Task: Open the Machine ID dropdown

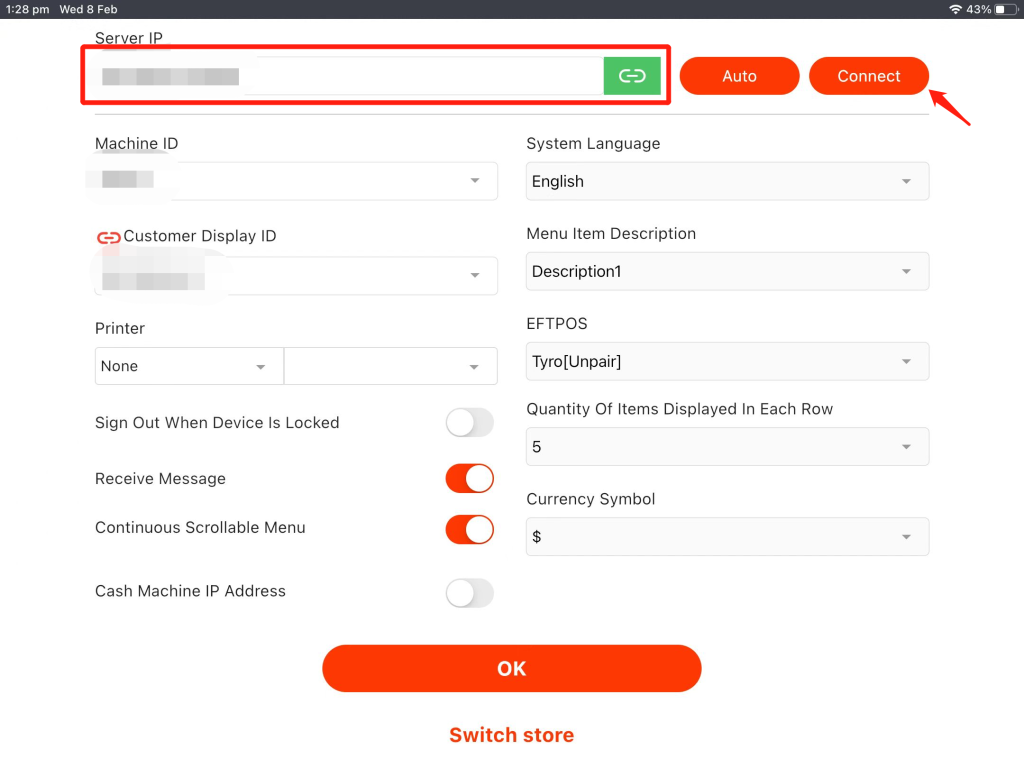Action: pyautogui.click(x=296, y=181)
